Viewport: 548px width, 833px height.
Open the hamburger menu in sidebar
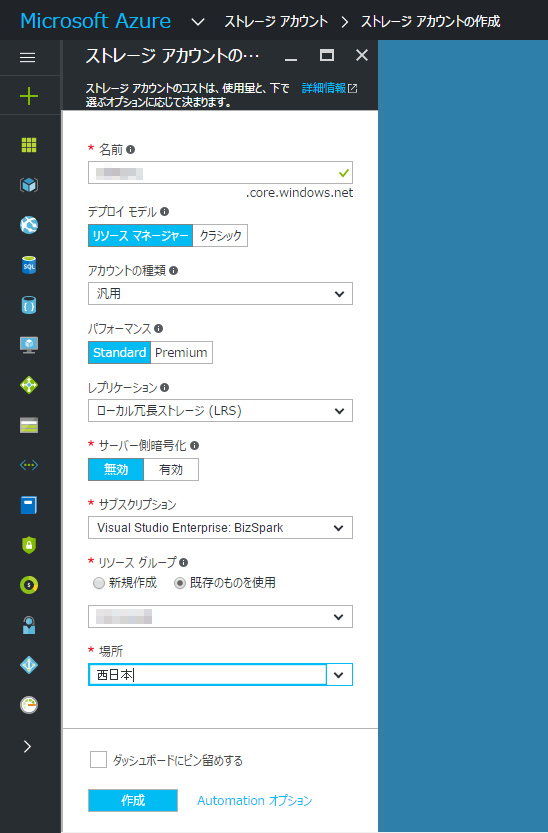pos(28,57)
